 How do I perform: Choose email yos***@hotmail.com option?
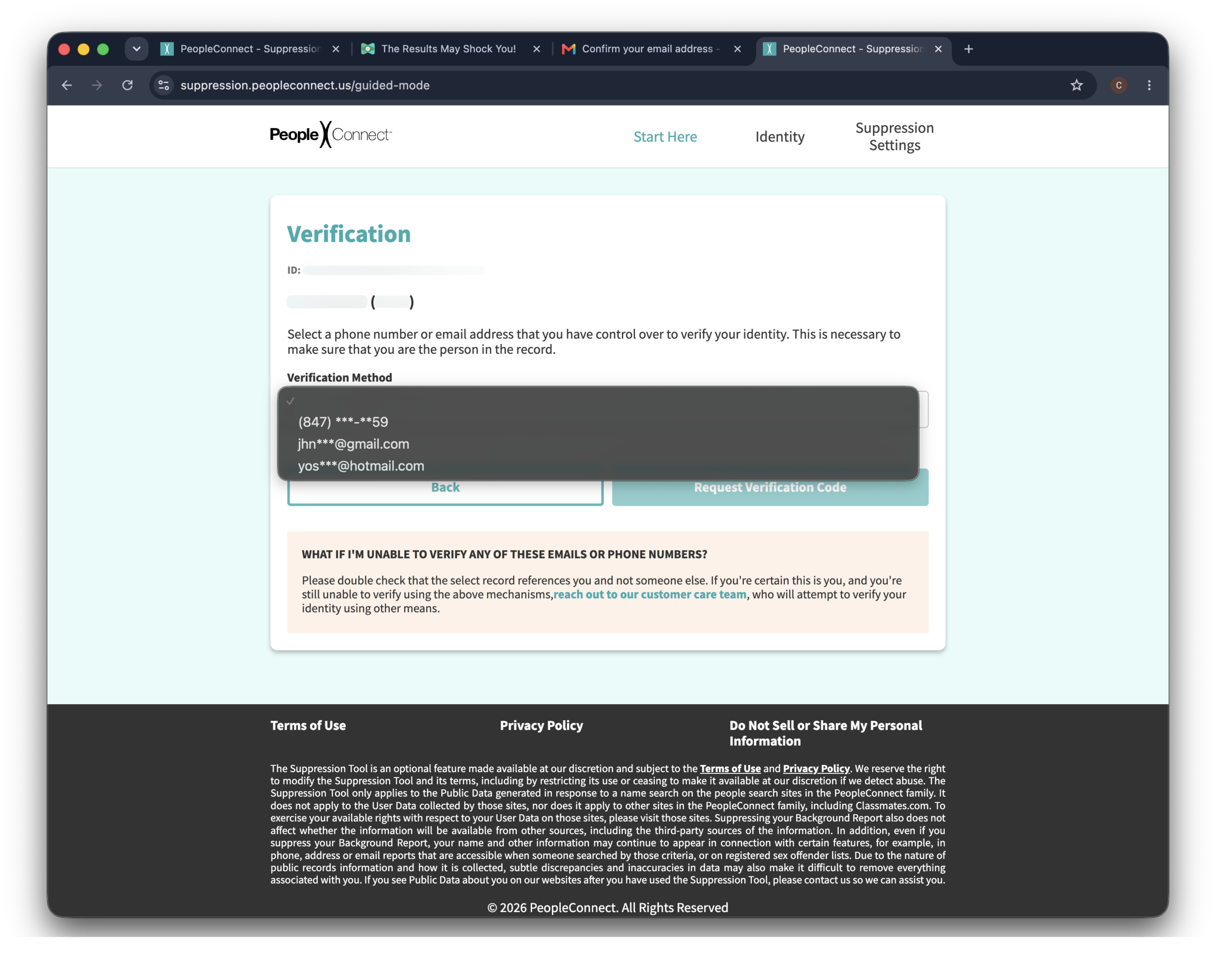coord(598,466)
